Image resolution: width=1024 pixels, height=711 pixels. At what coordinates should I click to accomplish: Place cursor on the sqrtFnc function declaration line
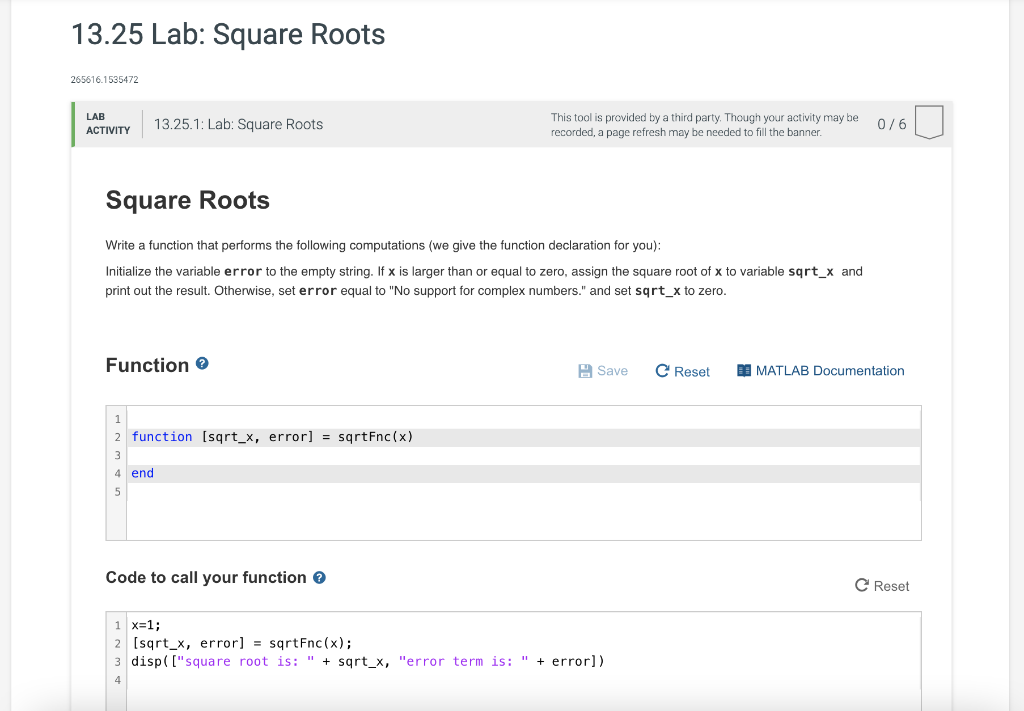[x=270, y=436]
